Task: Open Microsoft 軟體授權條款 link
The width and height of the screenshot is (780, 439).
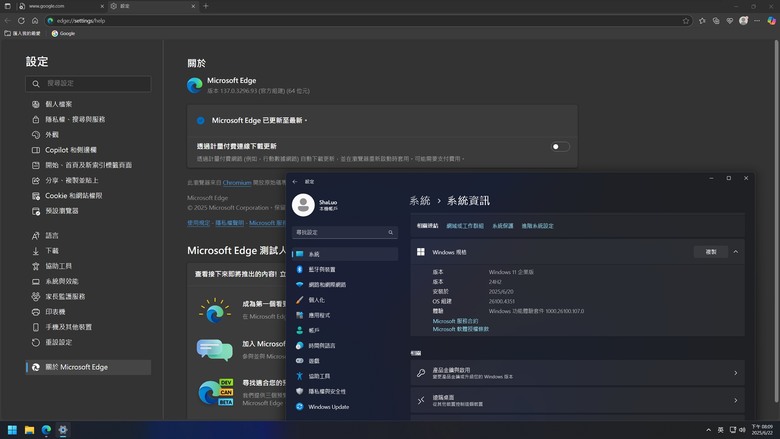Action: pos(461,329)
